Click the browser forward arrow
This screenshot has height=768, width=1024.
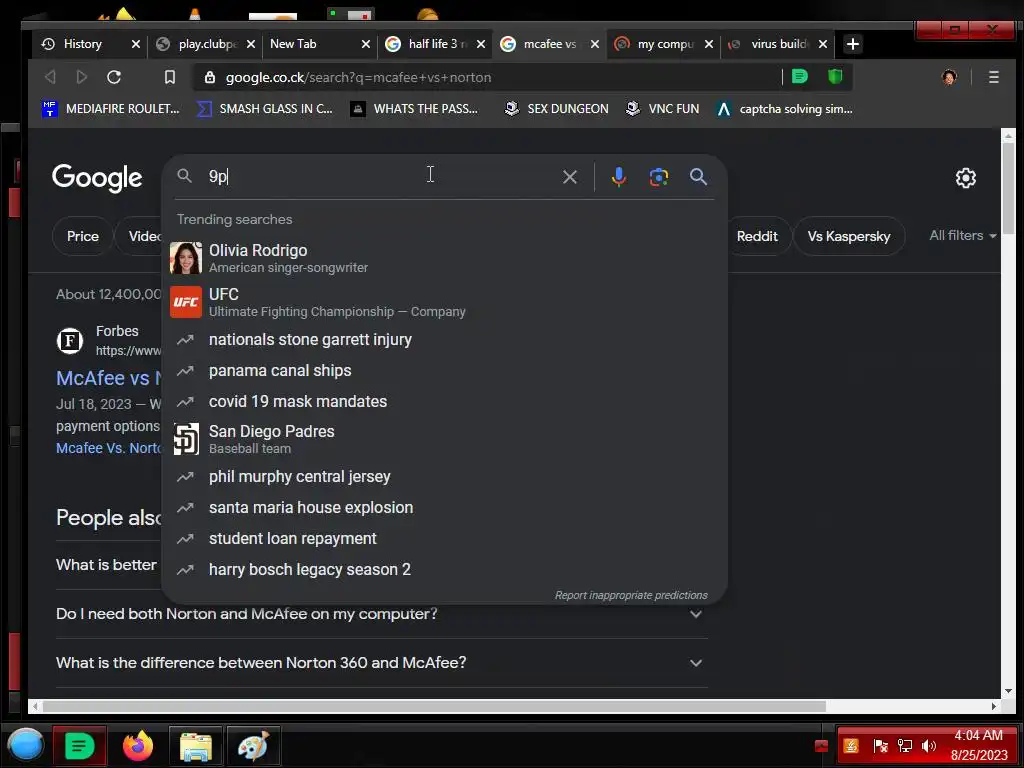click(82, 77)
